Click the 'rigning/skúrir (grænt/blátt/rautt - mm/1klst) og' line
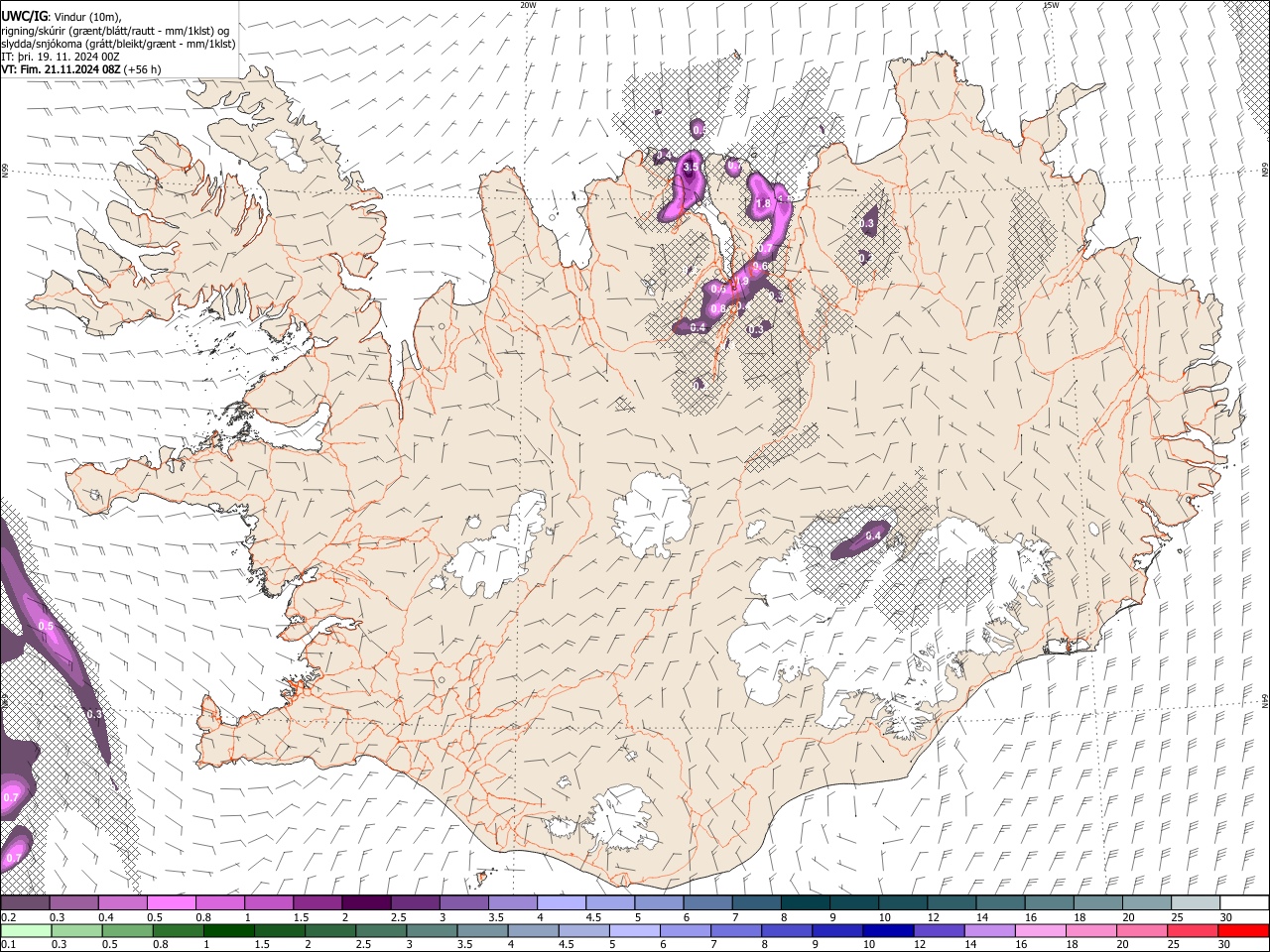The height and width of the screenshot is (952, 1270). click(115, 30)
